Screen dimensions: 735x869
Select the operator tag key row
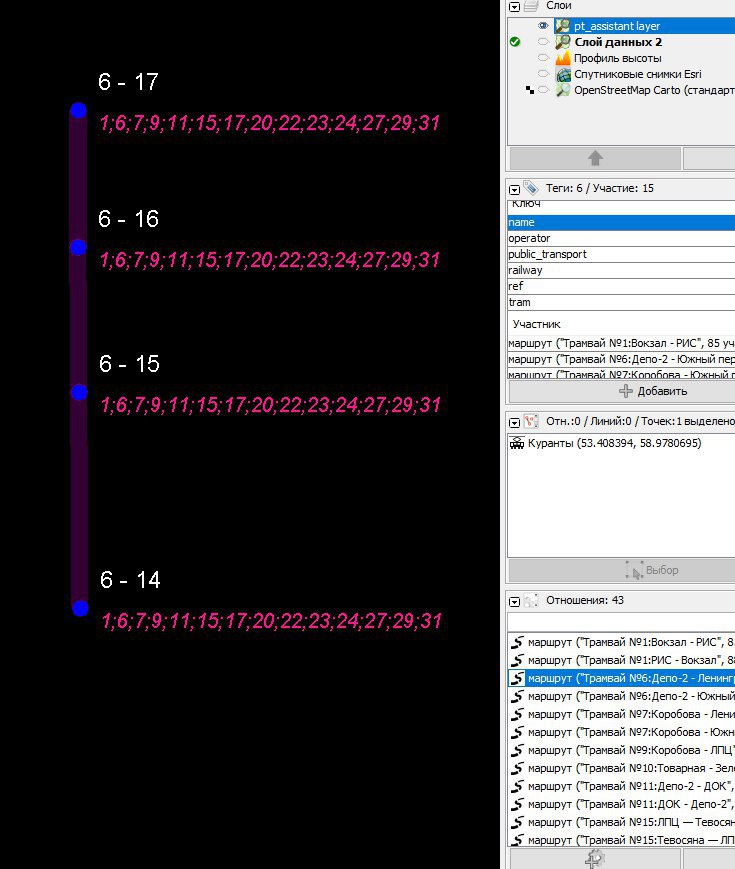(620, 238)
